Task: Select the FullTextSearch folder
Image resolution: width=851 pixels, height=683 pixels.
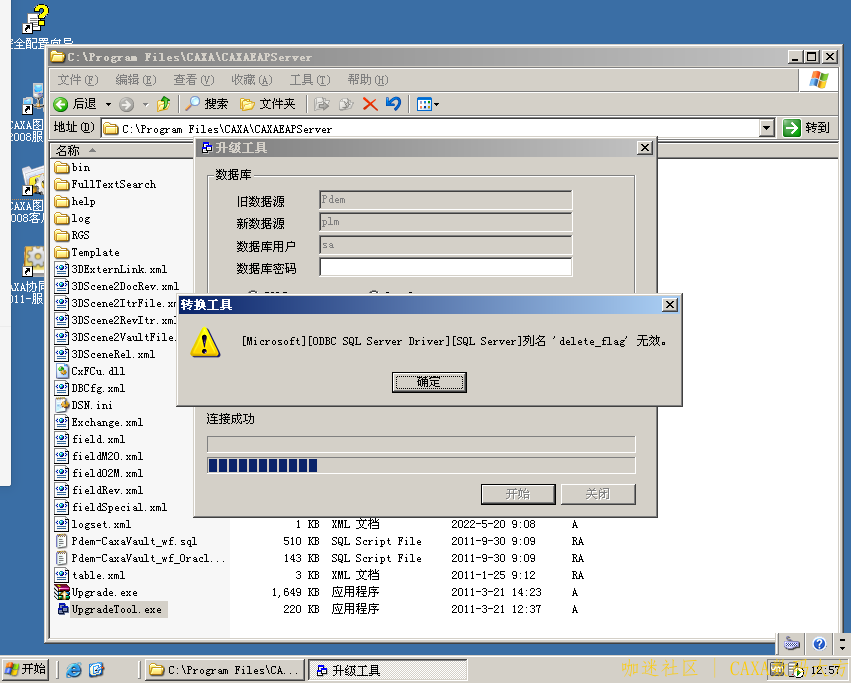Action: click(x=112, y=184)
